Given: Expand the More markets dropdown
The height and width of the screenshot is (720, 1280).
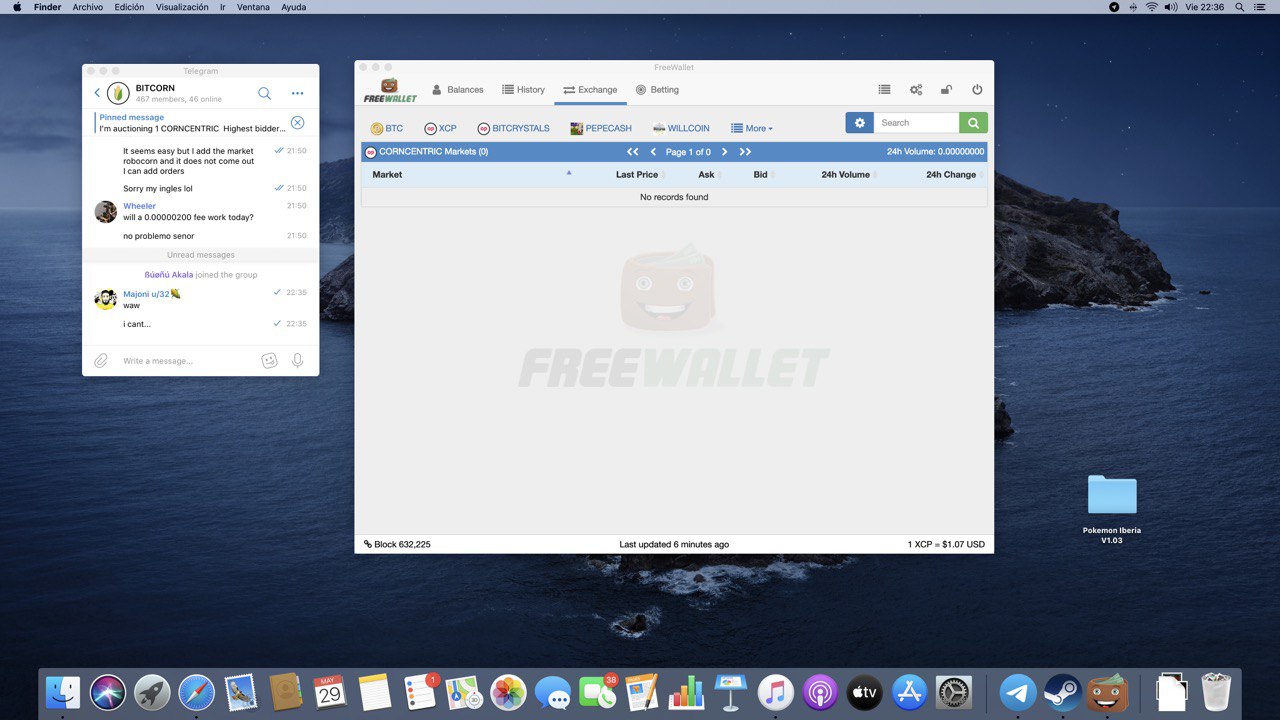Looking at the screenshot, I should [x=752, y=128].
